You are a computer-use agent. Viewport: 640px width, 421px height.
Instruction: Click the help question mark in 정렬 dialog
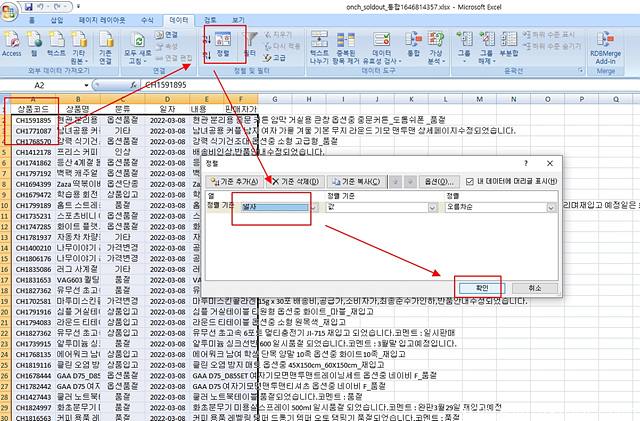pyautogui.click(x=526, y=163)
